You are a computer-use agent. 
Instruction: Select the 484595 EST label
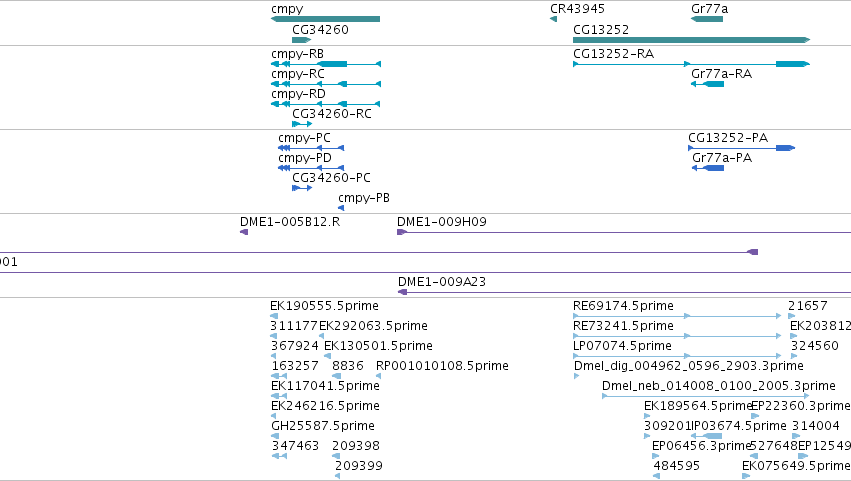pyautogui.click(x=677, y=466)
